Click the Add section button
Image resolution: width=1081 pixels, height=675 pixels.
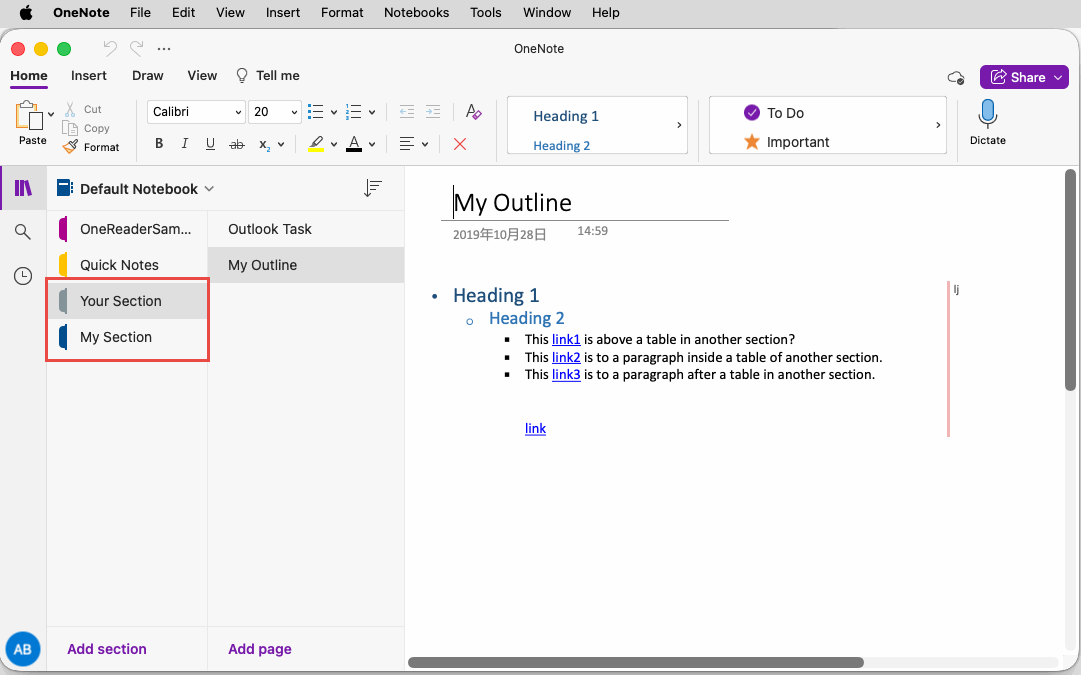107,649
